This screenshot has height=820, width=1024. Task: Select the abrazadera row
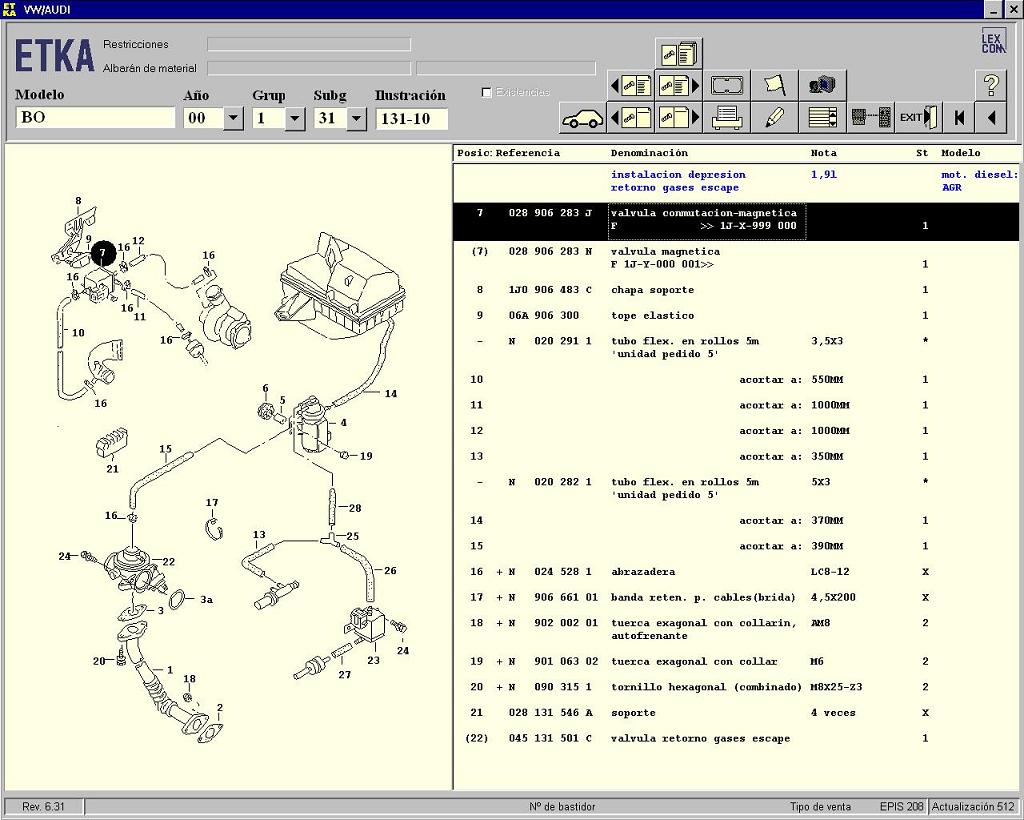(736, 572)
